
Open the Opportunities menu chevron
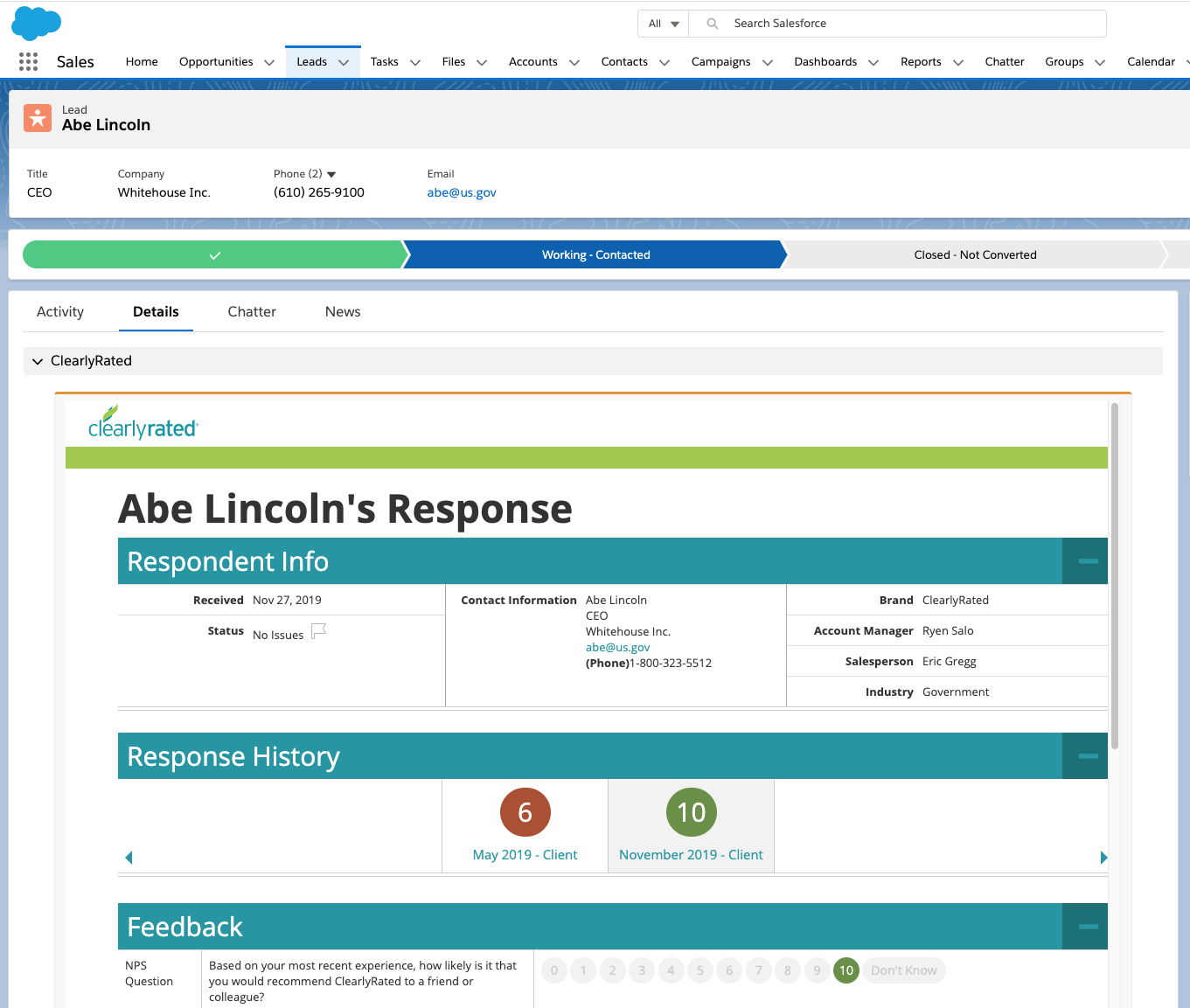pos(269,62)
